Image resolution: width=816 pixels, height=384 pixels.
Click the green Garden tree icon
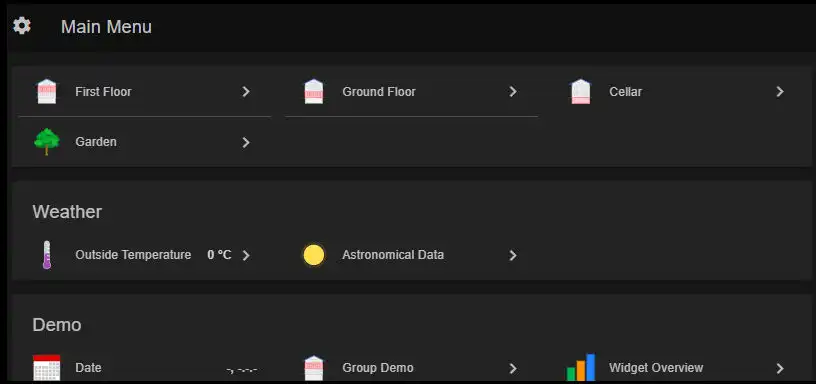click(x=47, y=142)
